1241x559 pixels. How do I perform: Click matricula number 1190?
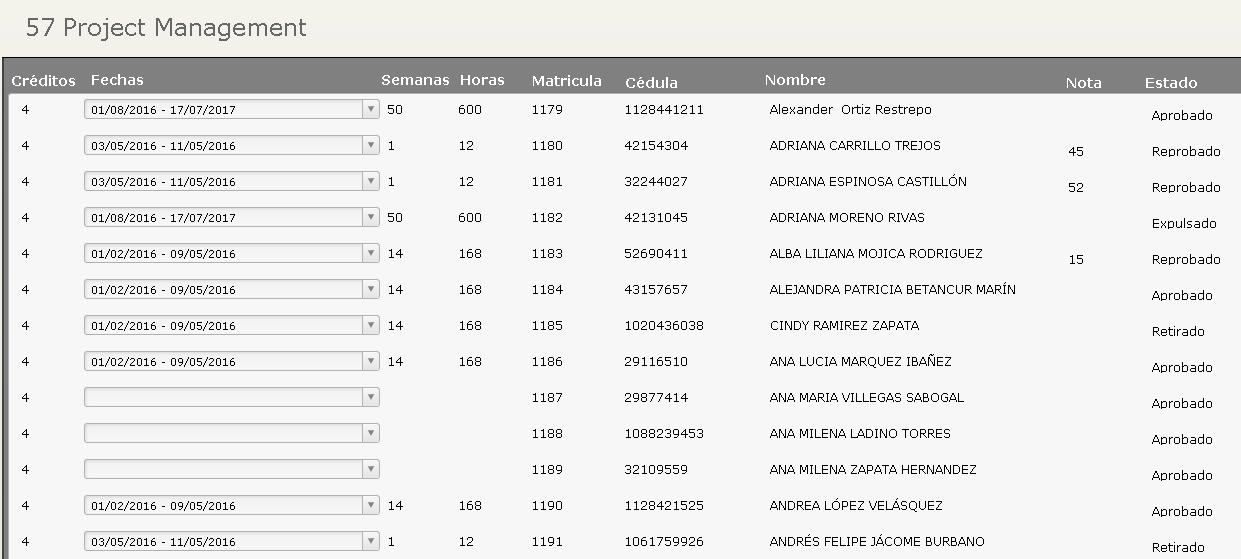pos(547,505)
